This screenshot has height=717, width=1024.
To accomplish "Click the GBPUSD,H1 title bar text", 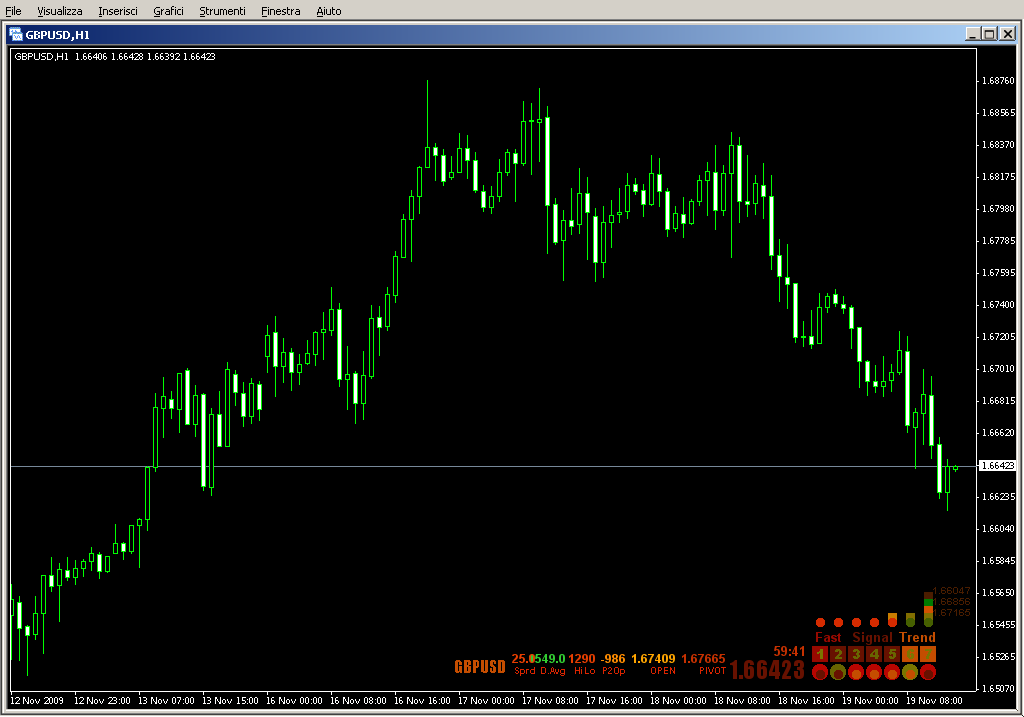I will [x=57, y=35].
